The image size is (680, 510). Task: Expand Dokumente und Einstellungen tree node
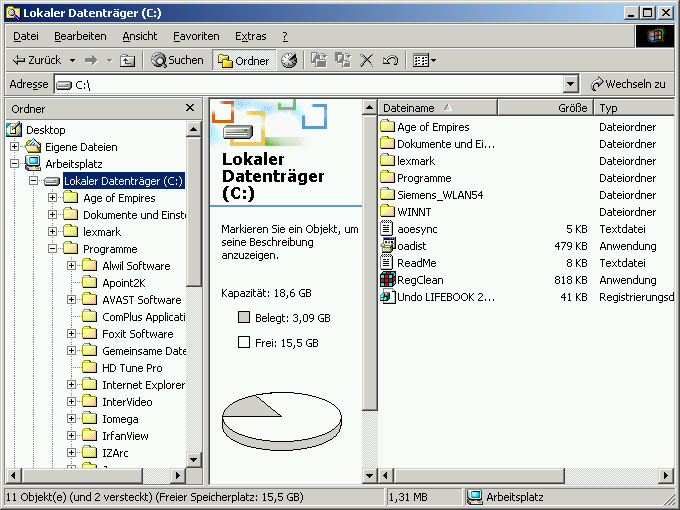pyautogui.click(x=52, y=215)
